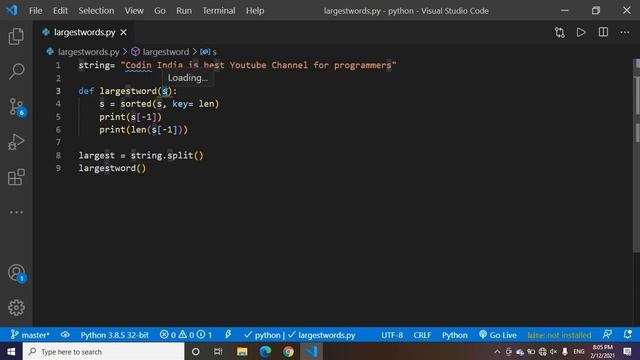
Task: Click the feedback icon in status bar
Action: pos(607,335)
